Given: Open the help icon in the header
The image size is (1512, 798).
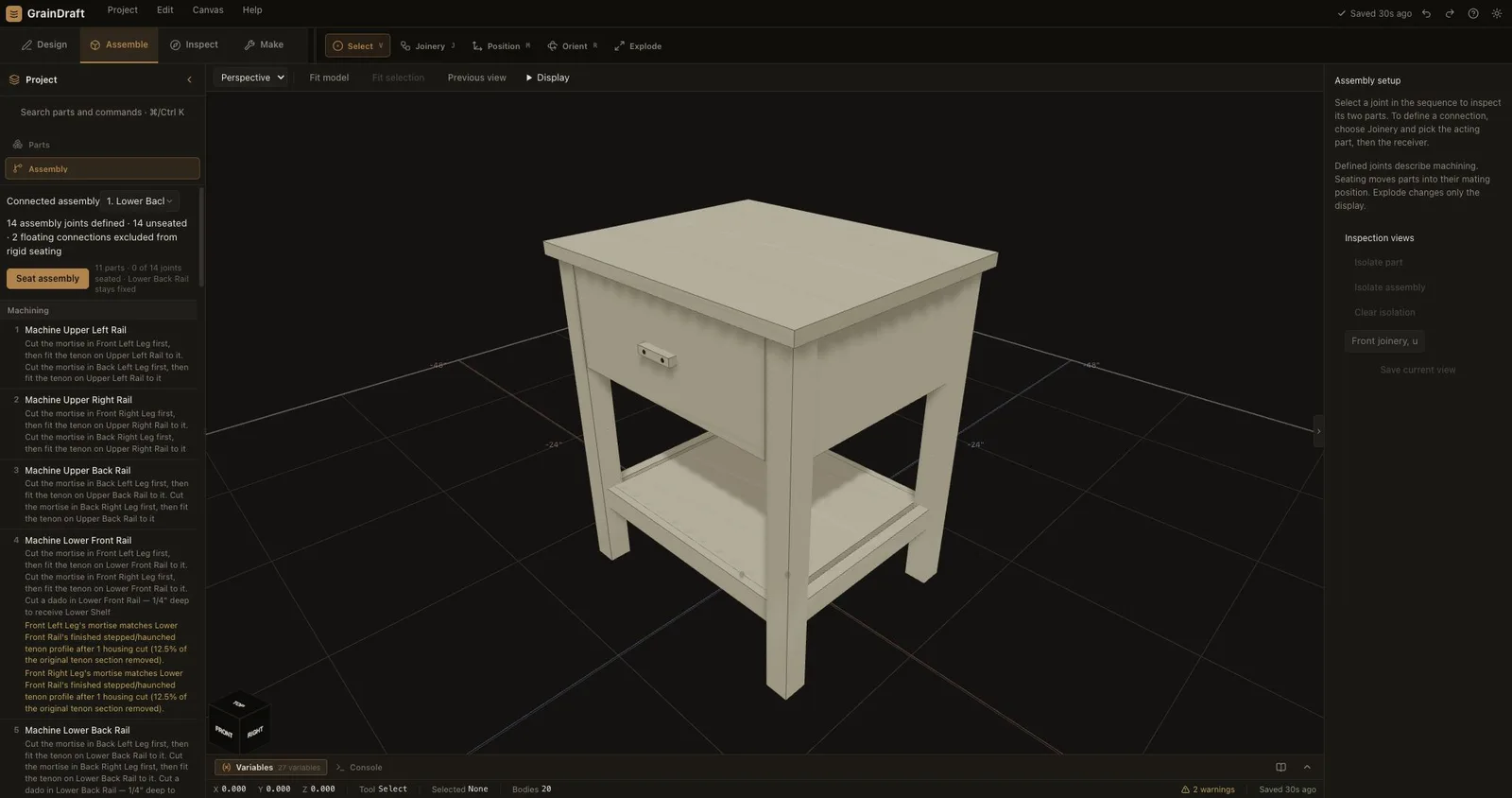Looking at the screenshot, I should pos(1473,13).
